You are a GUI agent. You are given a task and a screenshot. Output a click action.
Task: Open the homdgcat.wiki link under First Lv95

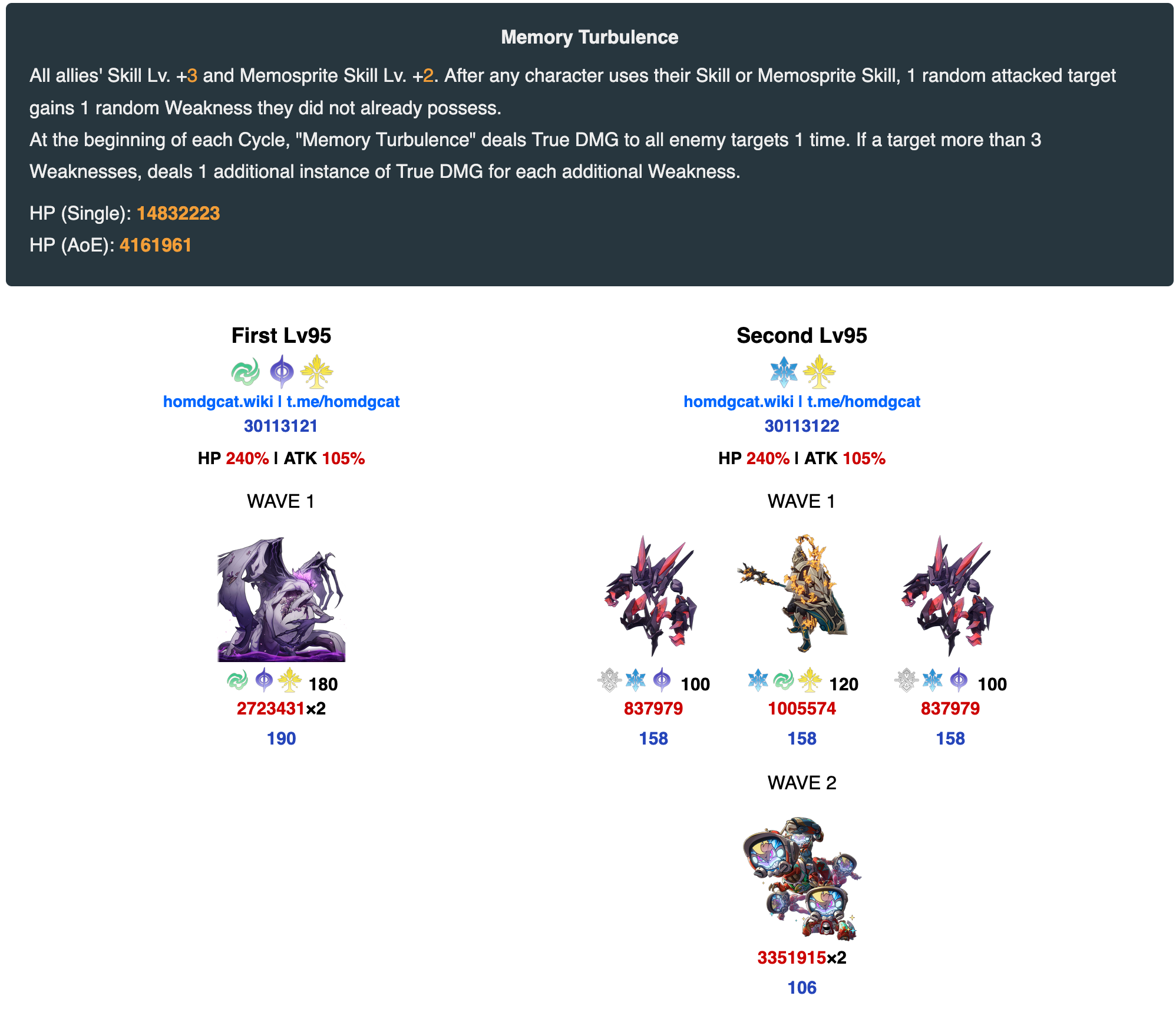[218, 402]
